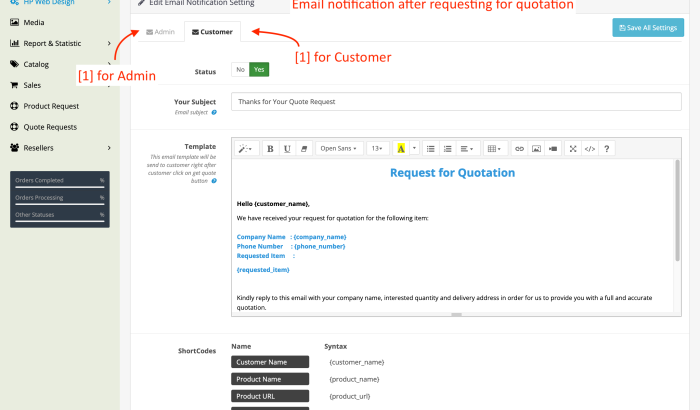
Task: Insert an unordered bullet list
Action: pyautogui.click(x=430, y=149)
